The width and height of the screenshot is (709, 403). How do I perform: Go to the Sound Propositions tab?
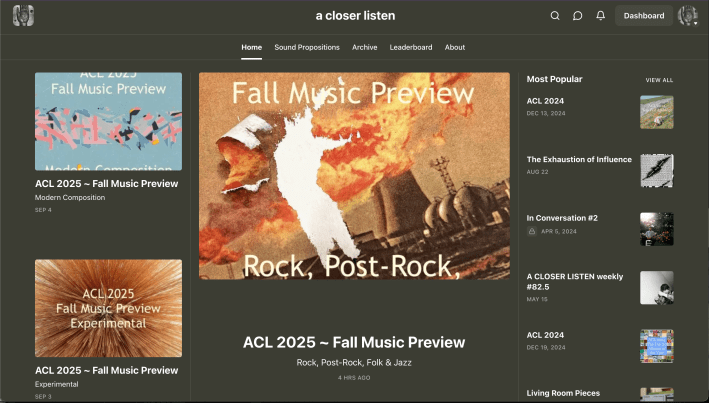point(307,47)
